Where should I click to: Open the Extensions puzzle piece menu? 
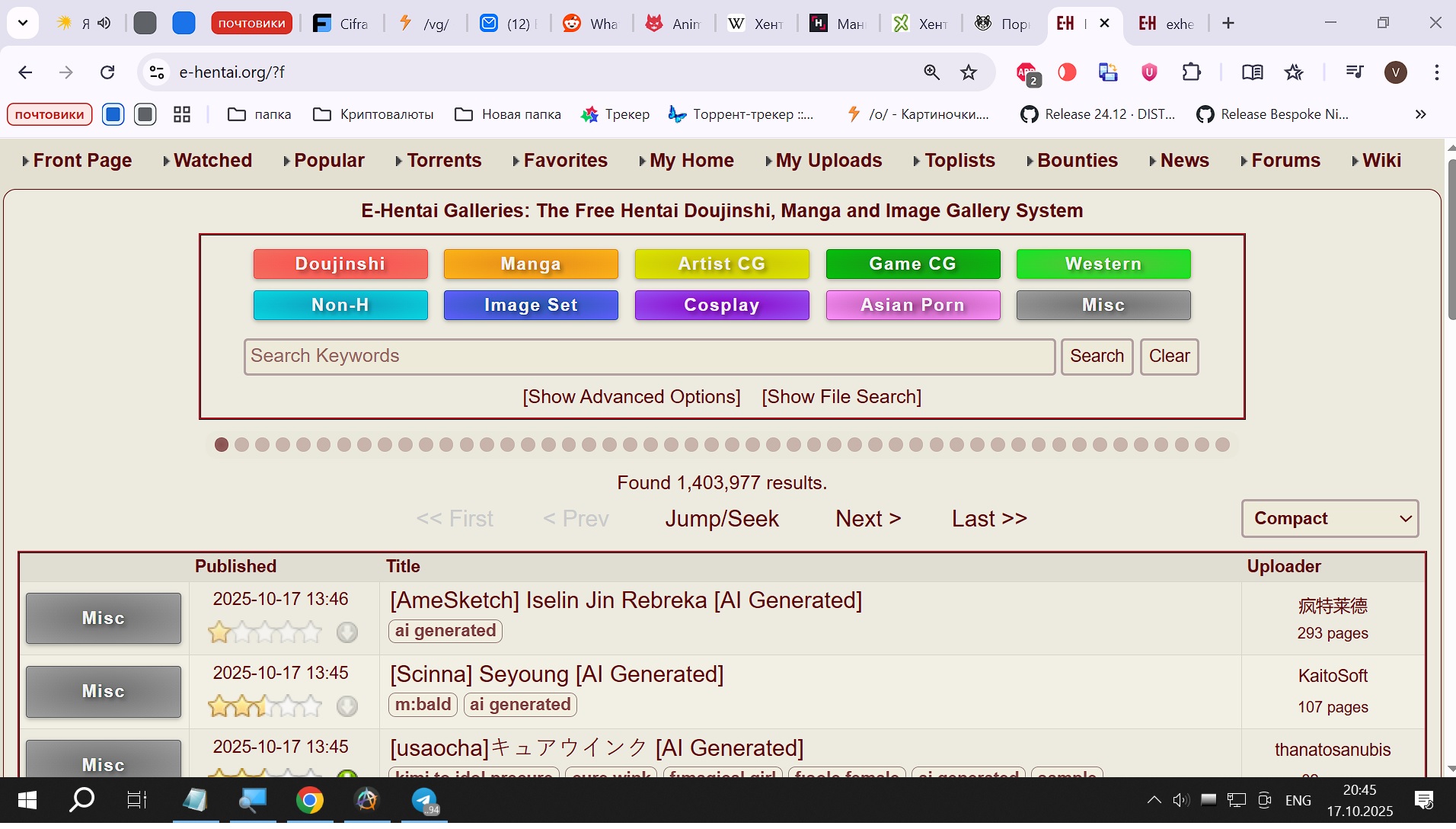[x=1191, y=72]
